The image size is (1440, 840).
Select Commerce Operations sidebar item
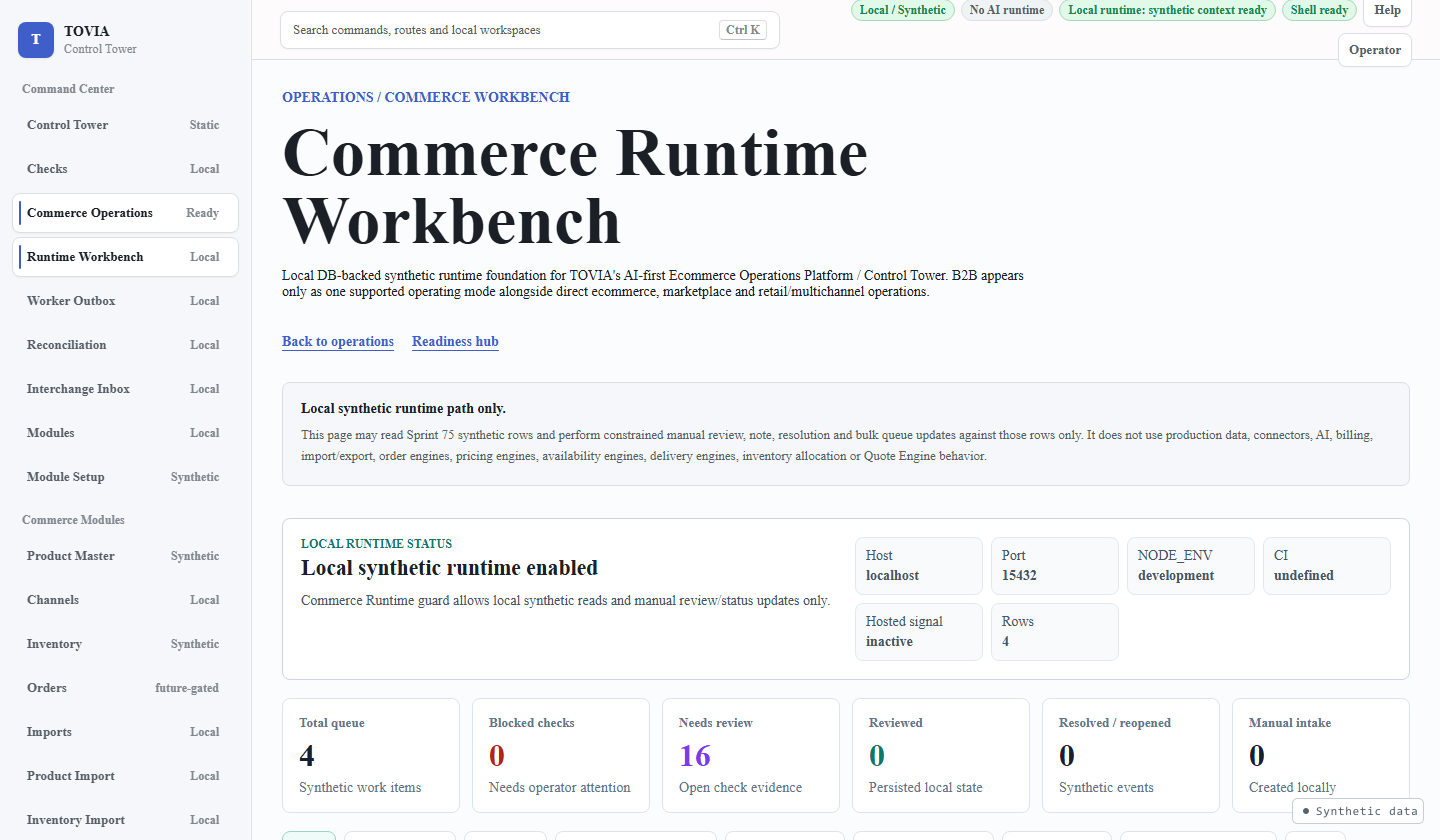(125, 213)
